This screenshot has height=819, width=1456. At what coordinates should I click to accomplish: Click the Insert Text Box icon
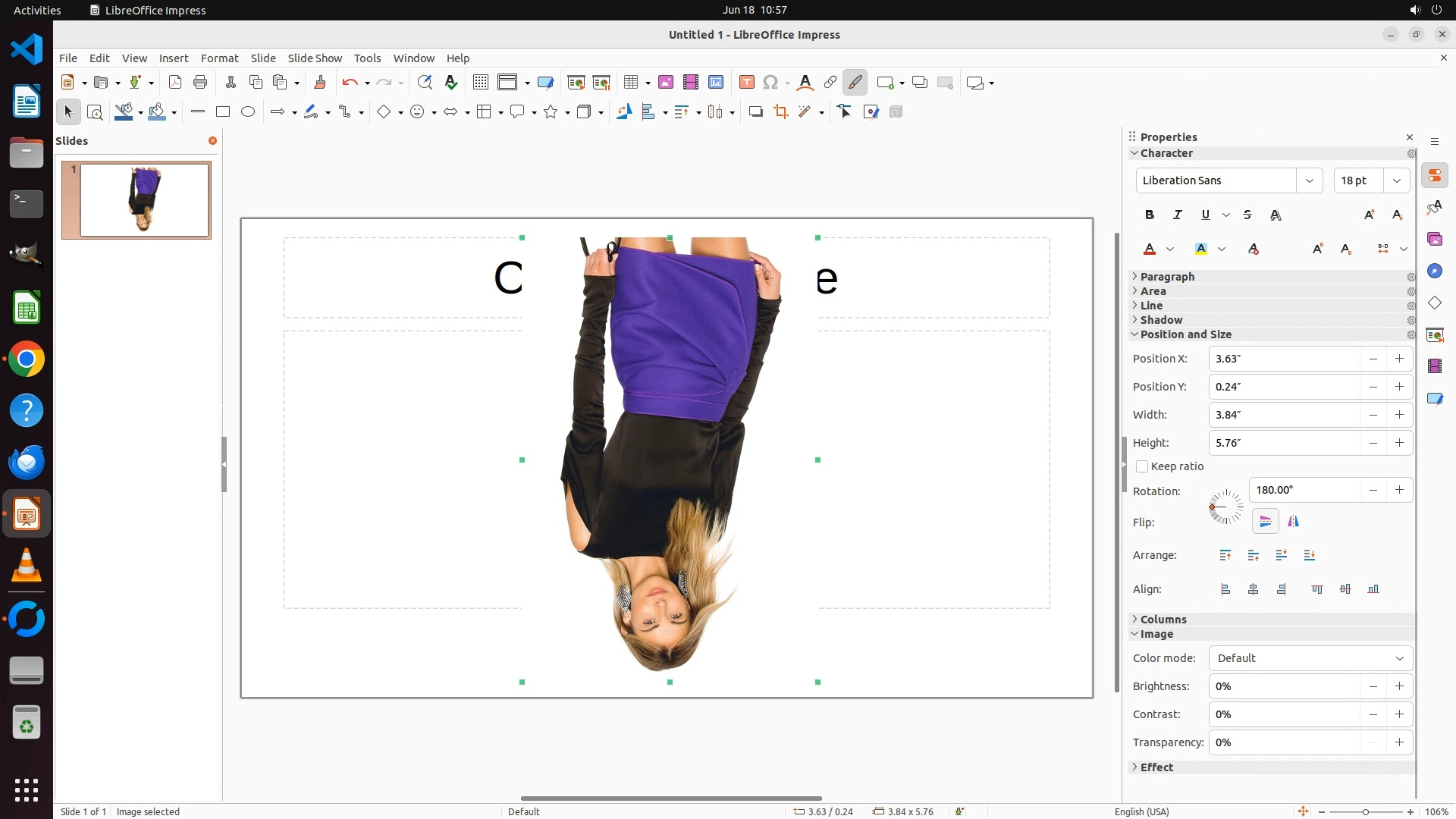click(x=746, y=83)
